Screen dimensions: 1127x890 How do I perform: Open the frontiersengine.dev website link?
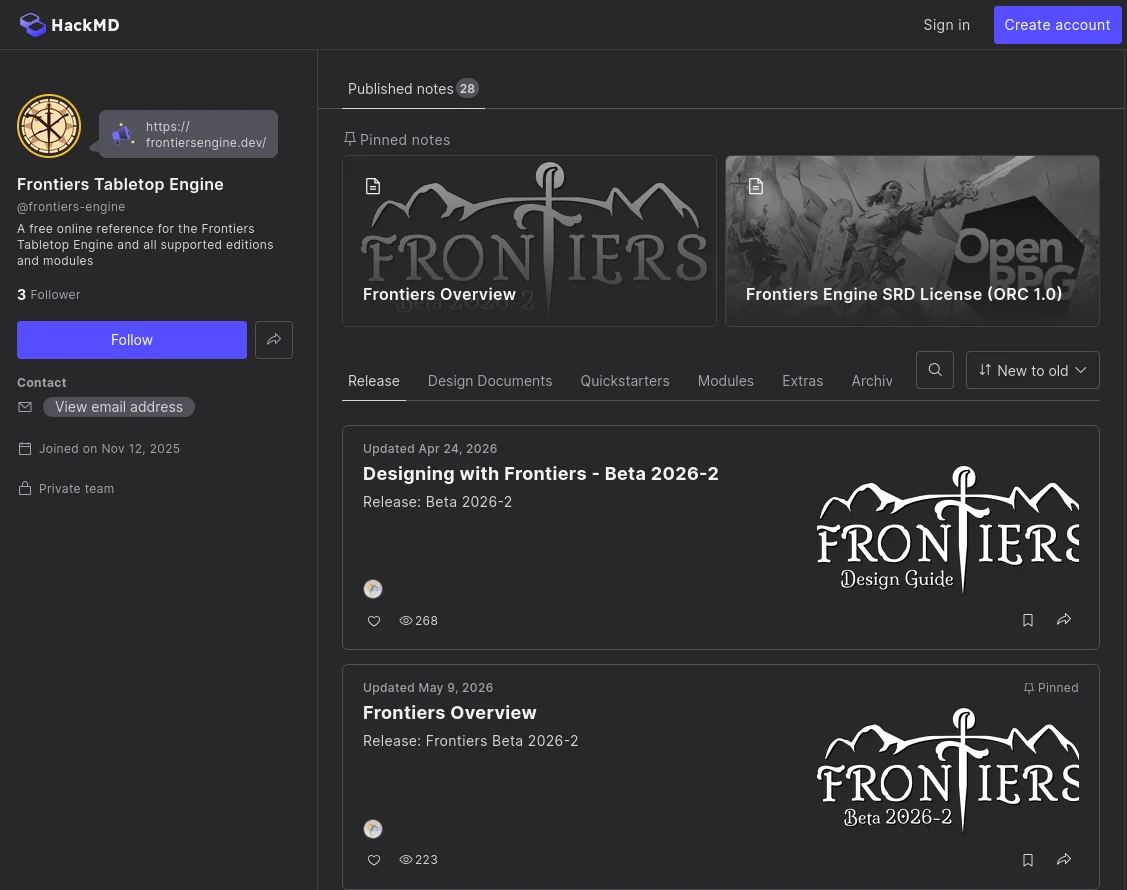206,134
